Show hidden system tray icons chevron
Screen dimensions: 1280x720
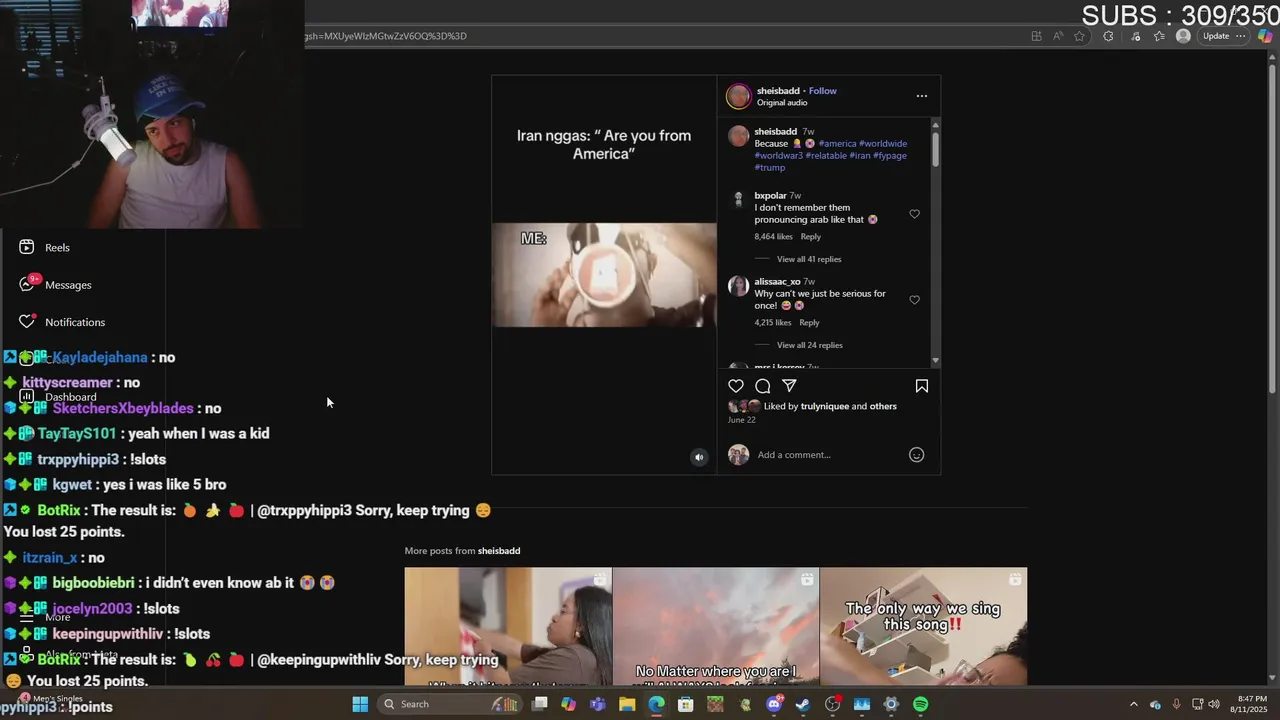(1133, 704)
